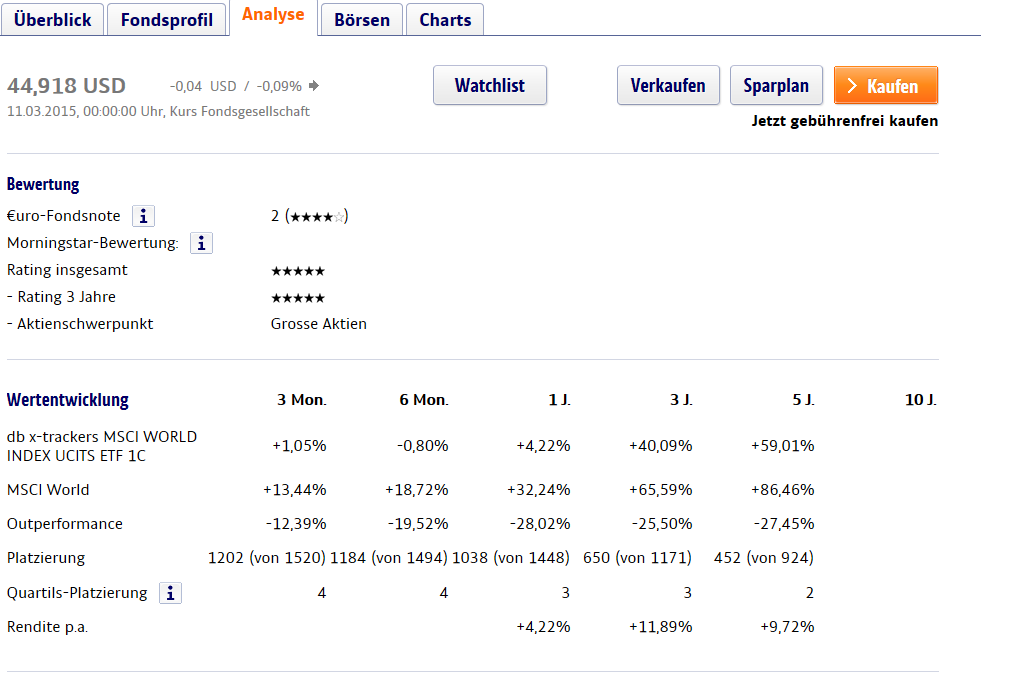Click the 'MSCI World' row label
Image resolution: width=1009 pixels, height=674 pixels.
coord(48,490)
